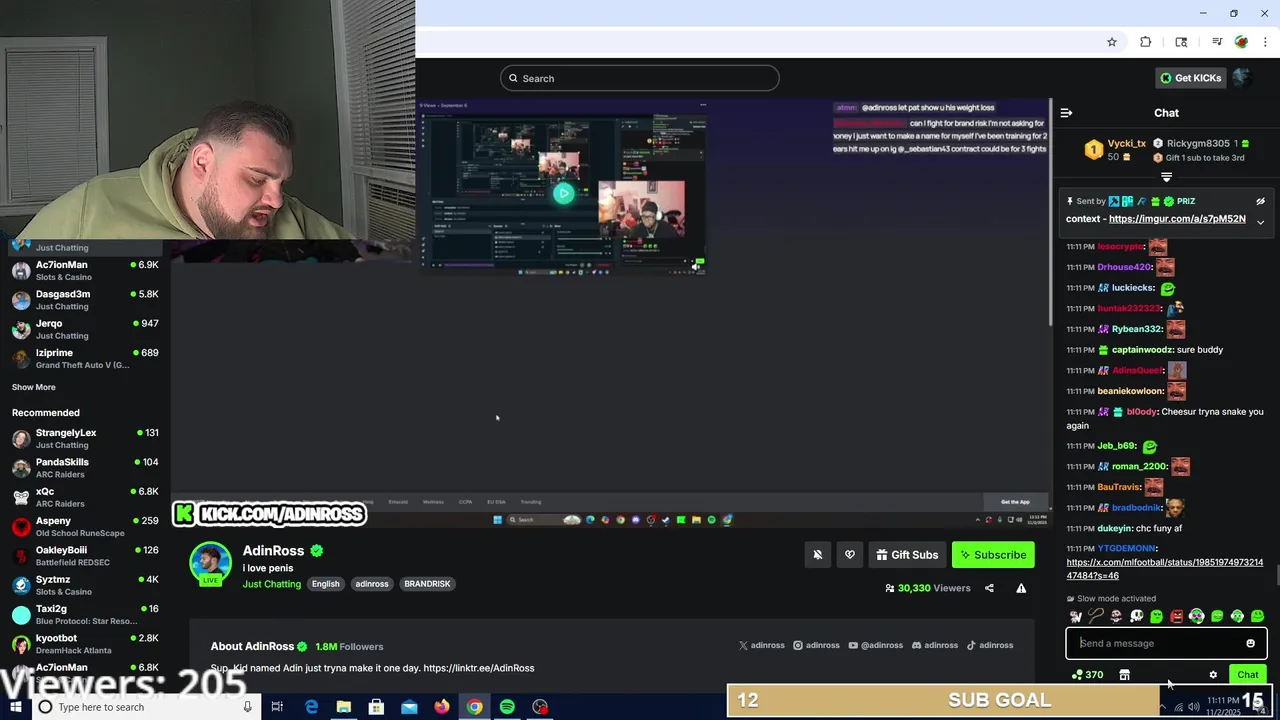This screenshot has width=1280, height=720.
Task: Open Syztmz recommended channel
Action: click(x=85, y=585)
